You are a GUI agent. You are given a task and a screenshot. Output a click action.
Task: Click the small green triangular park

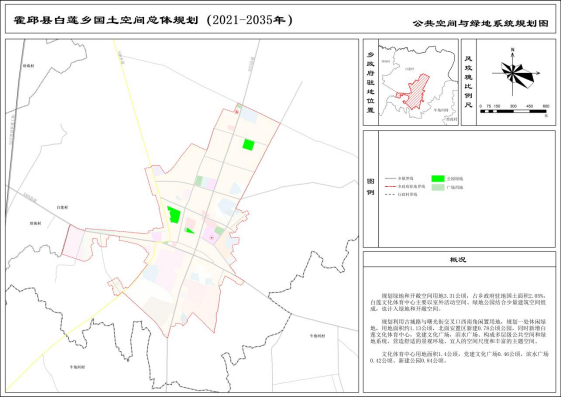pyautogui.click(x=189, y=231)
